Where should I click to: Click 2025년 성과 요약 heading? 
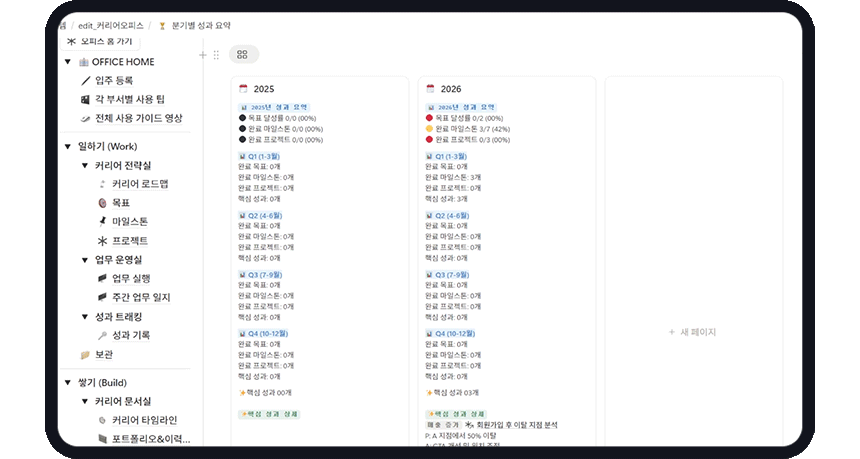click(274, 107)
